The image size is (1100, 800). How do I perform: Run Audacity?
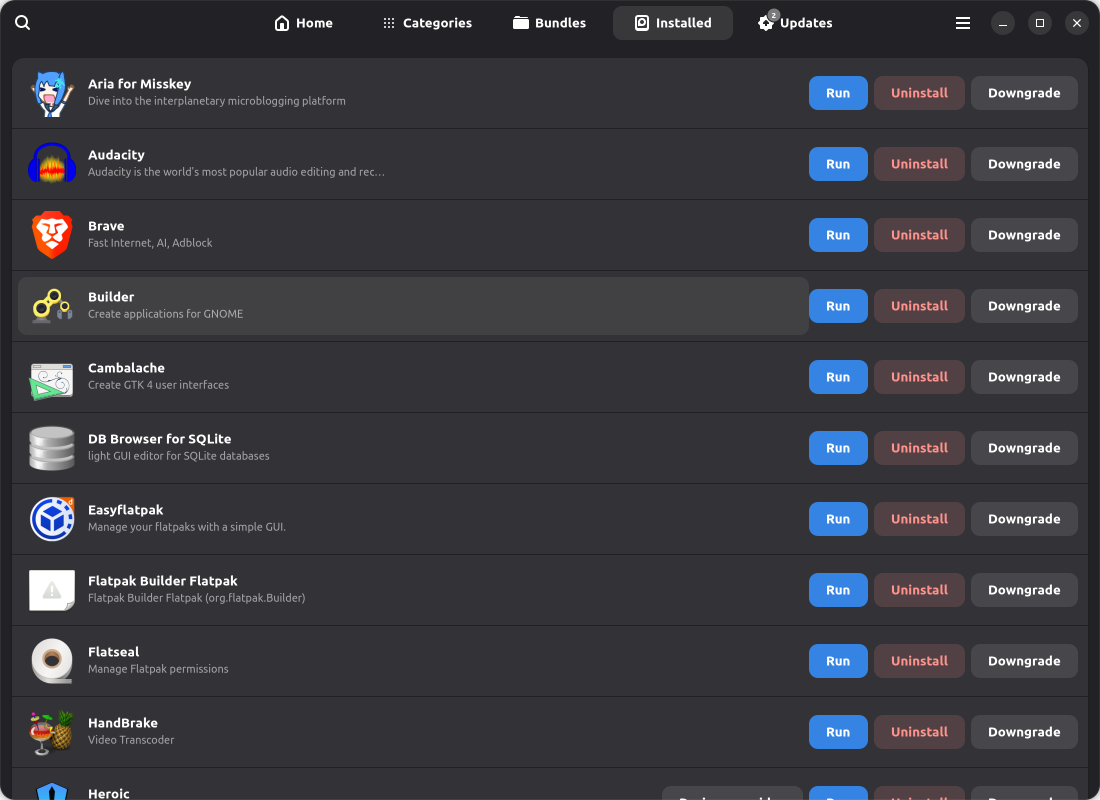838,164
